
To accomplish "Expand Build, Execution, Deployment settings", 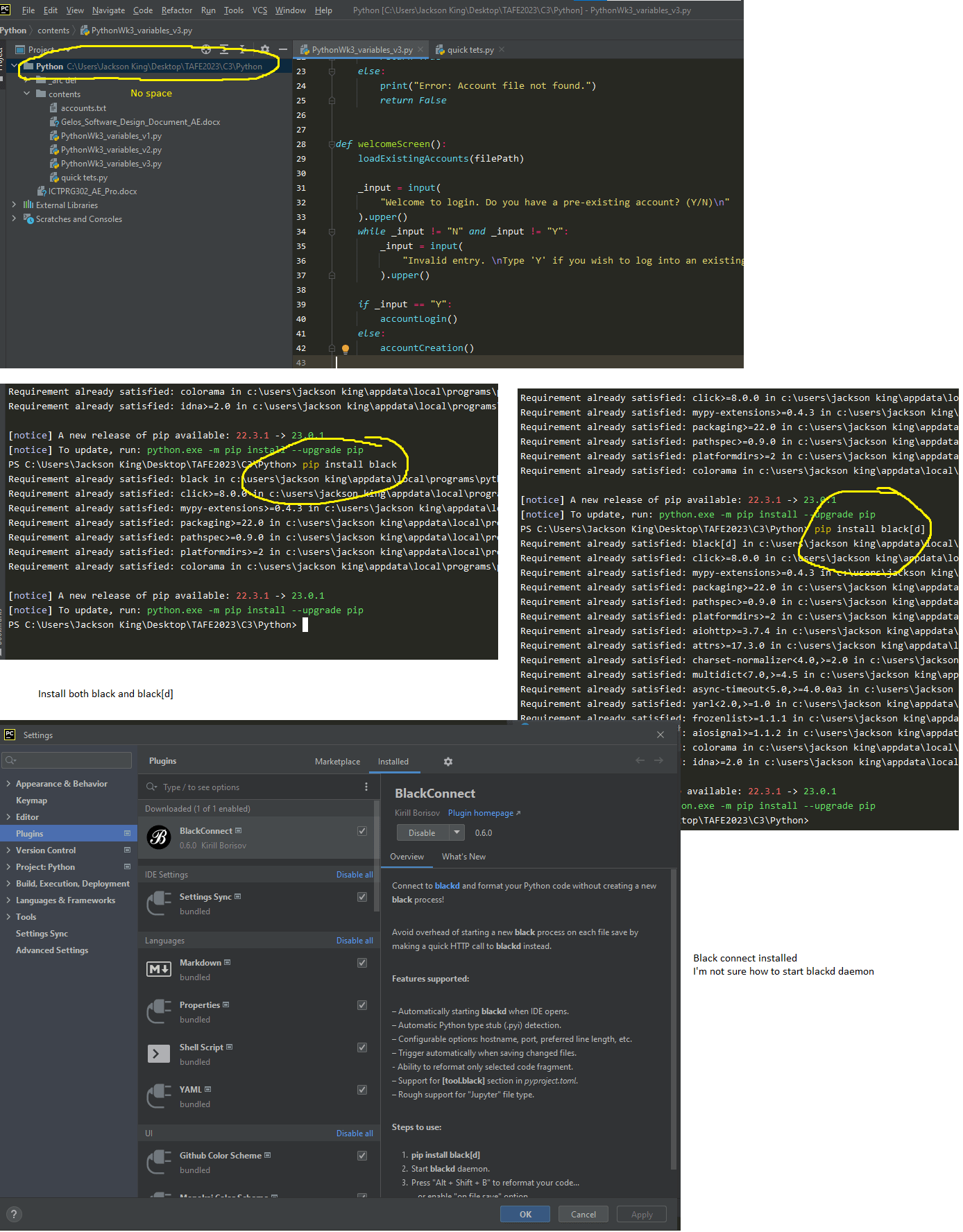I will tap(8, 884).
